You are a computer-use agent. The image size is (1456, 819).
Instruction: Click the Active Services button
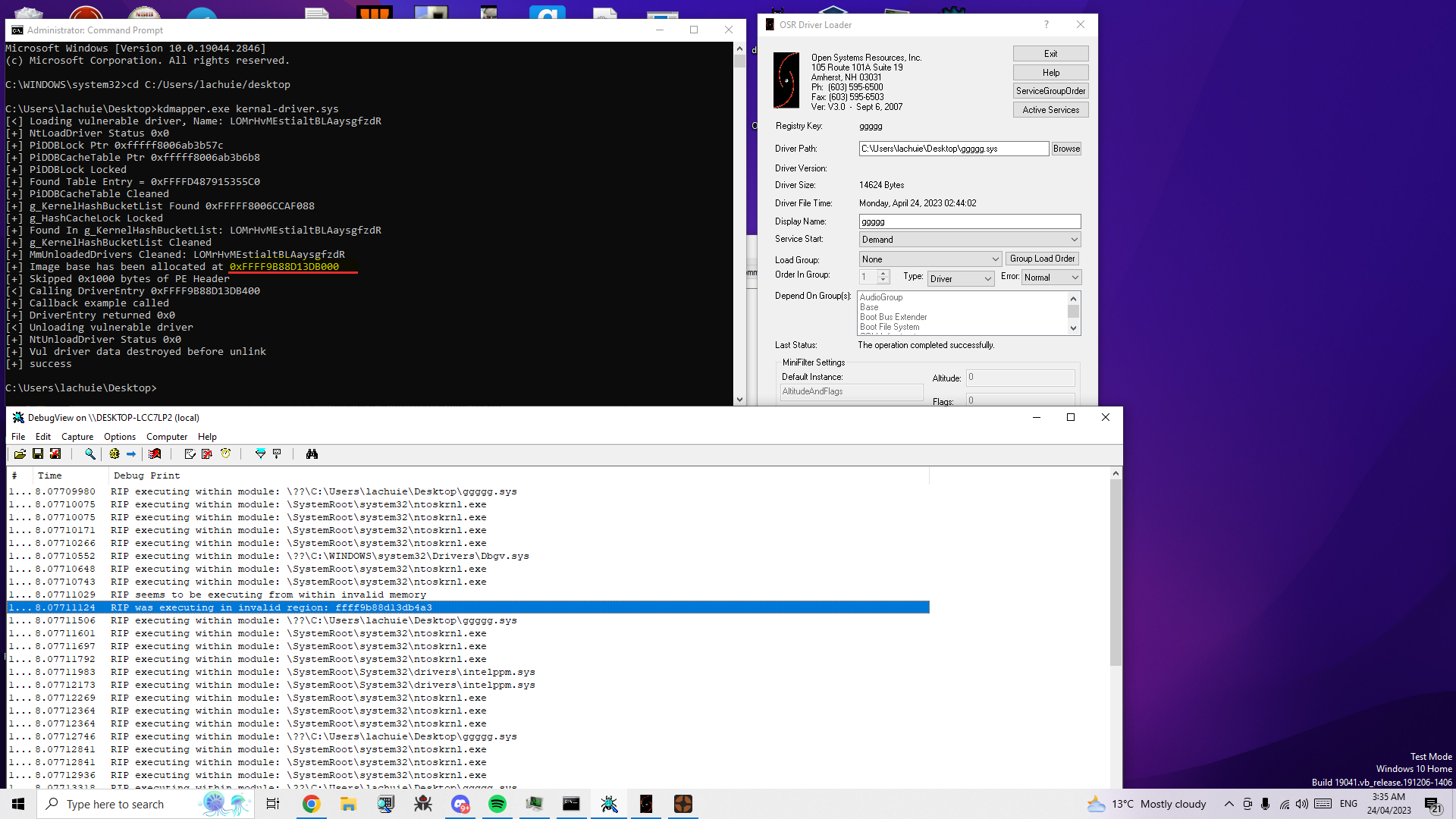coord(1050,110)
